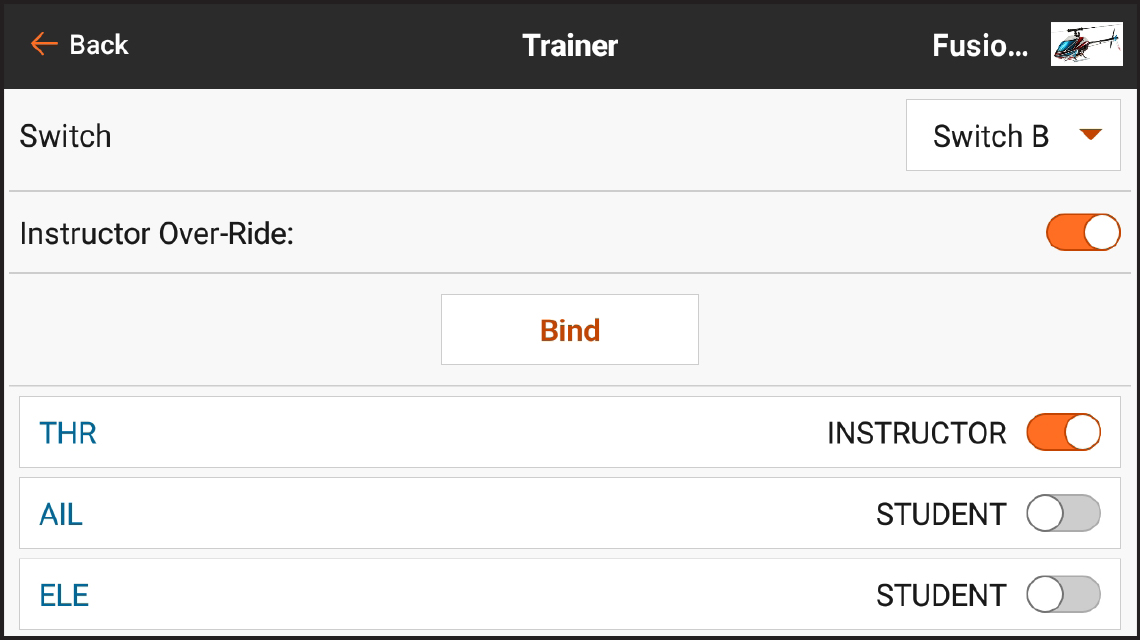Click the orange dropdown arrow beside Switch B
The image size is (1140, 640).
1093,135
